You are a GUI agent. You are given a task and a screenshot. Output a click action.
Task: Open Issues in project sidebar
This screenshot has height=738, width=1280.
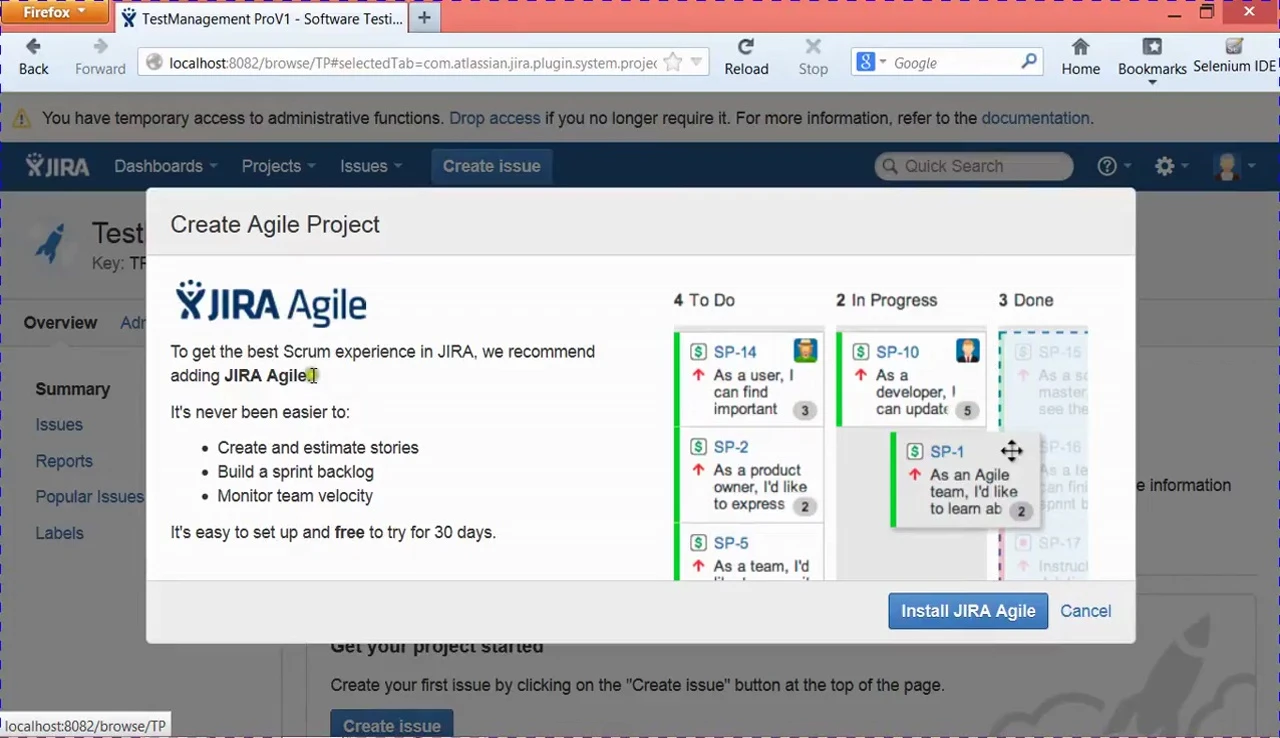(59, 425)
